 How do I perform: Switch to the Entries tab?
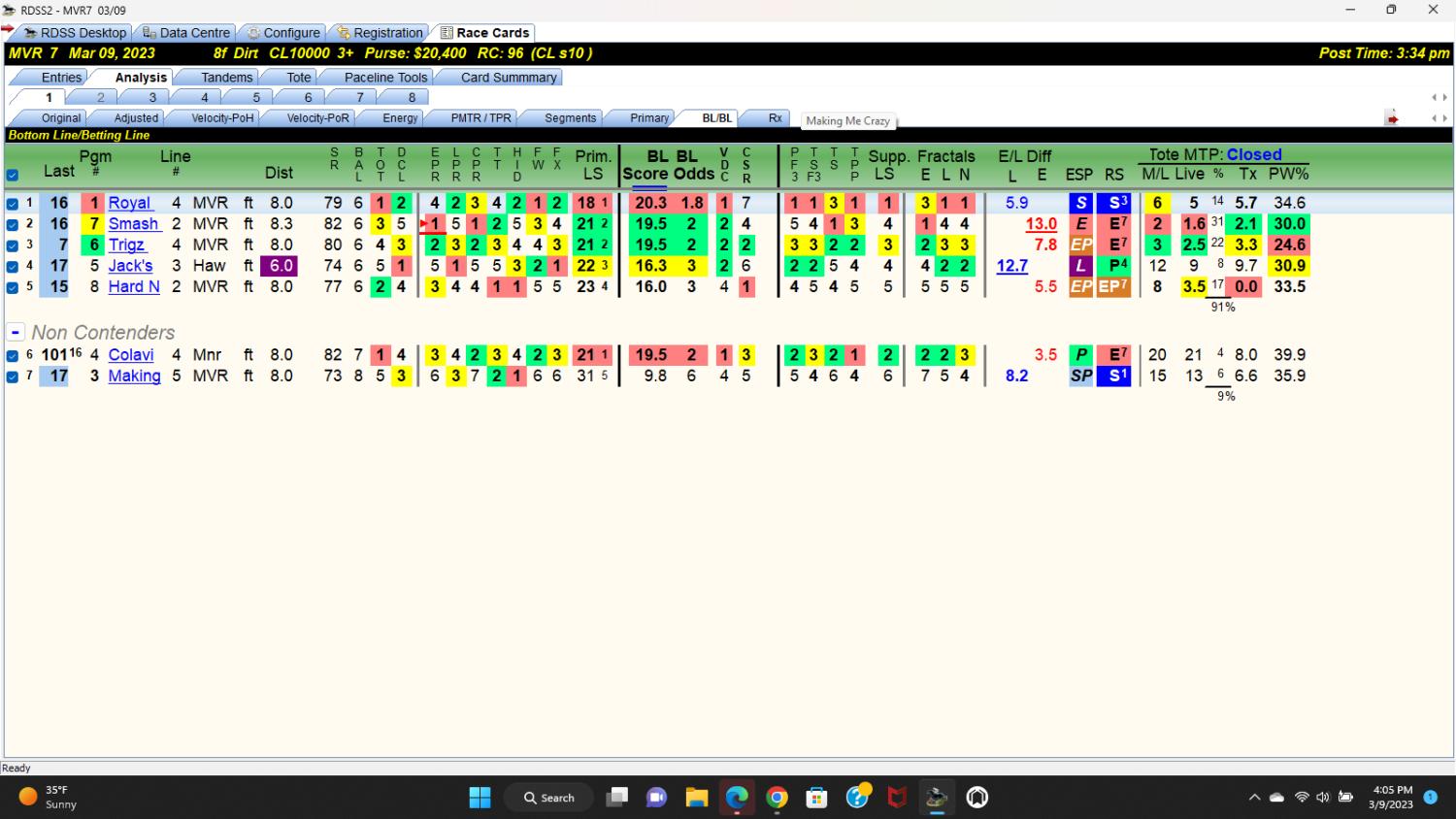[61, 77]
